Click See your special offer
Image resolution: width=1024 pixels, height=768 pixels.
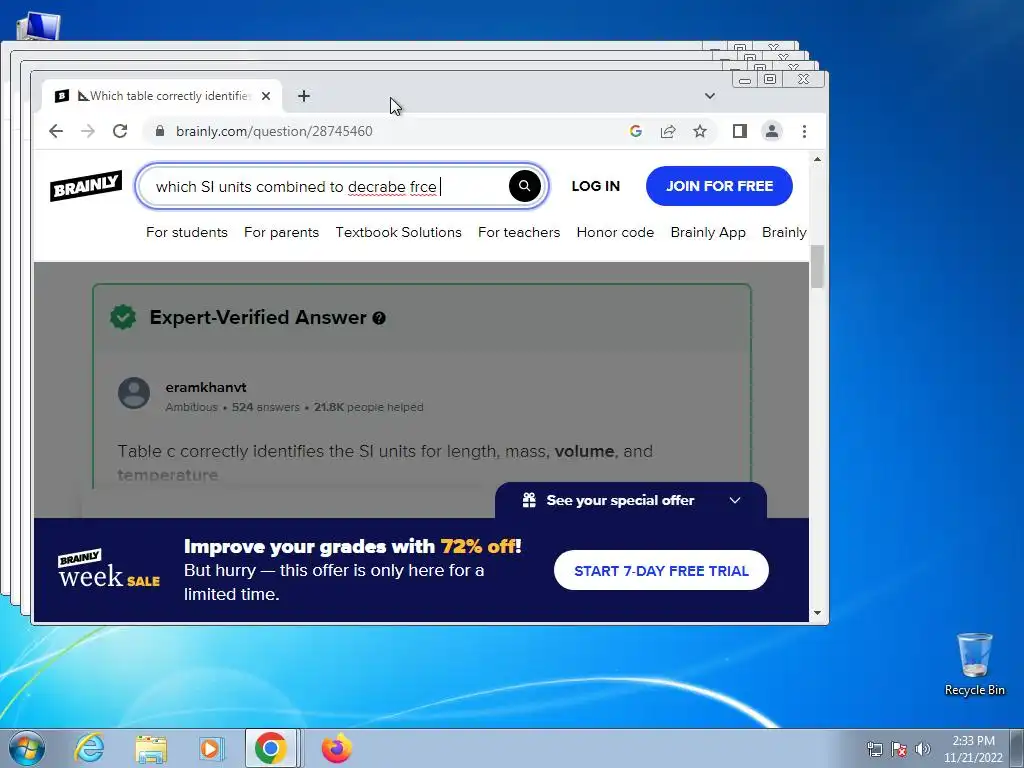click(620, 500)
